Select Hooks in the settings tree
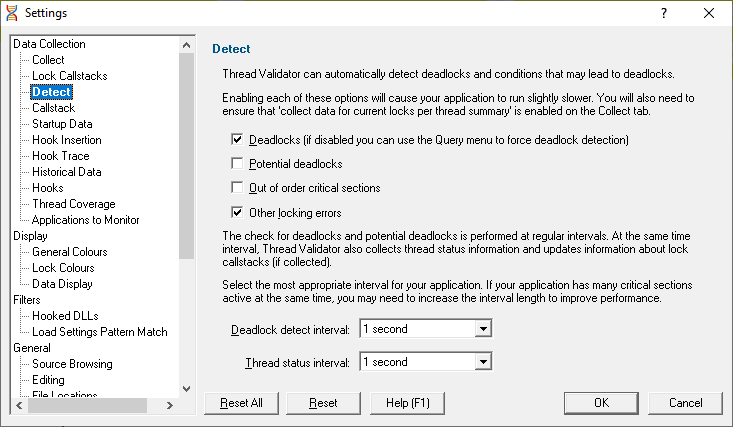The height and width of the screenshot is (427, 733). (x=48, y=188)
